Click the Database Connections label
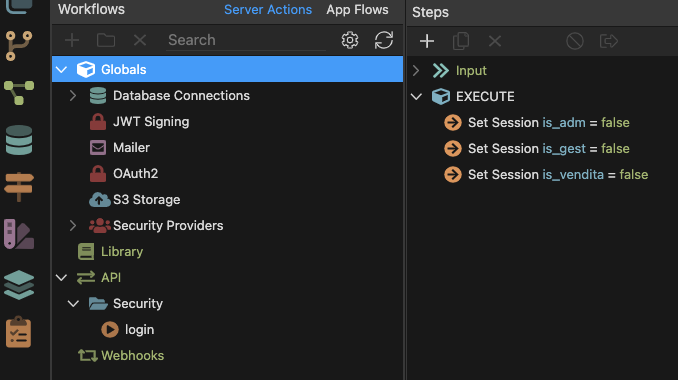Image resolution: width=678 pixels, height=380 pixels. (x=181, y=96)
